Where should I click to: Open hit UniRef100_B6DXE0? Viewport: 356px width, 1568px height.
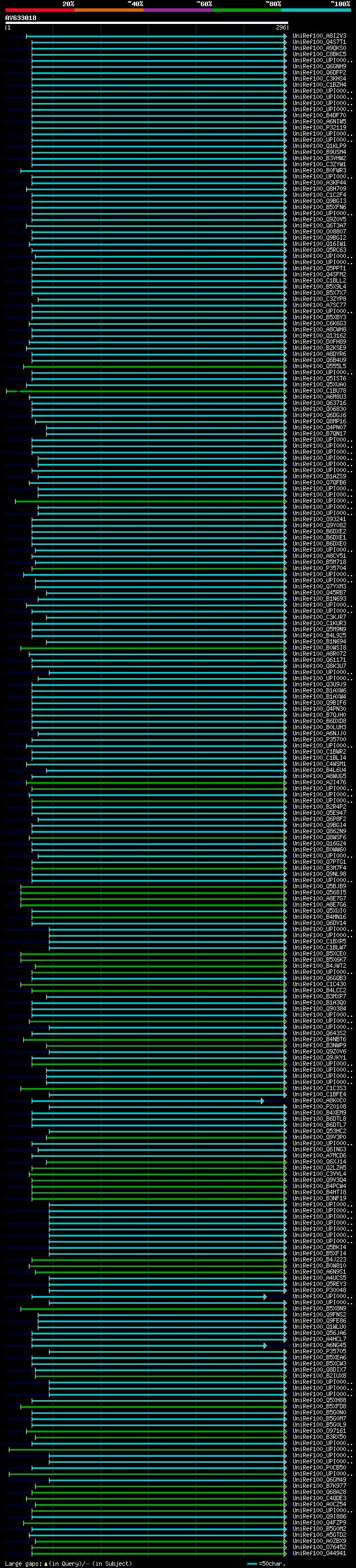(319, 543)
